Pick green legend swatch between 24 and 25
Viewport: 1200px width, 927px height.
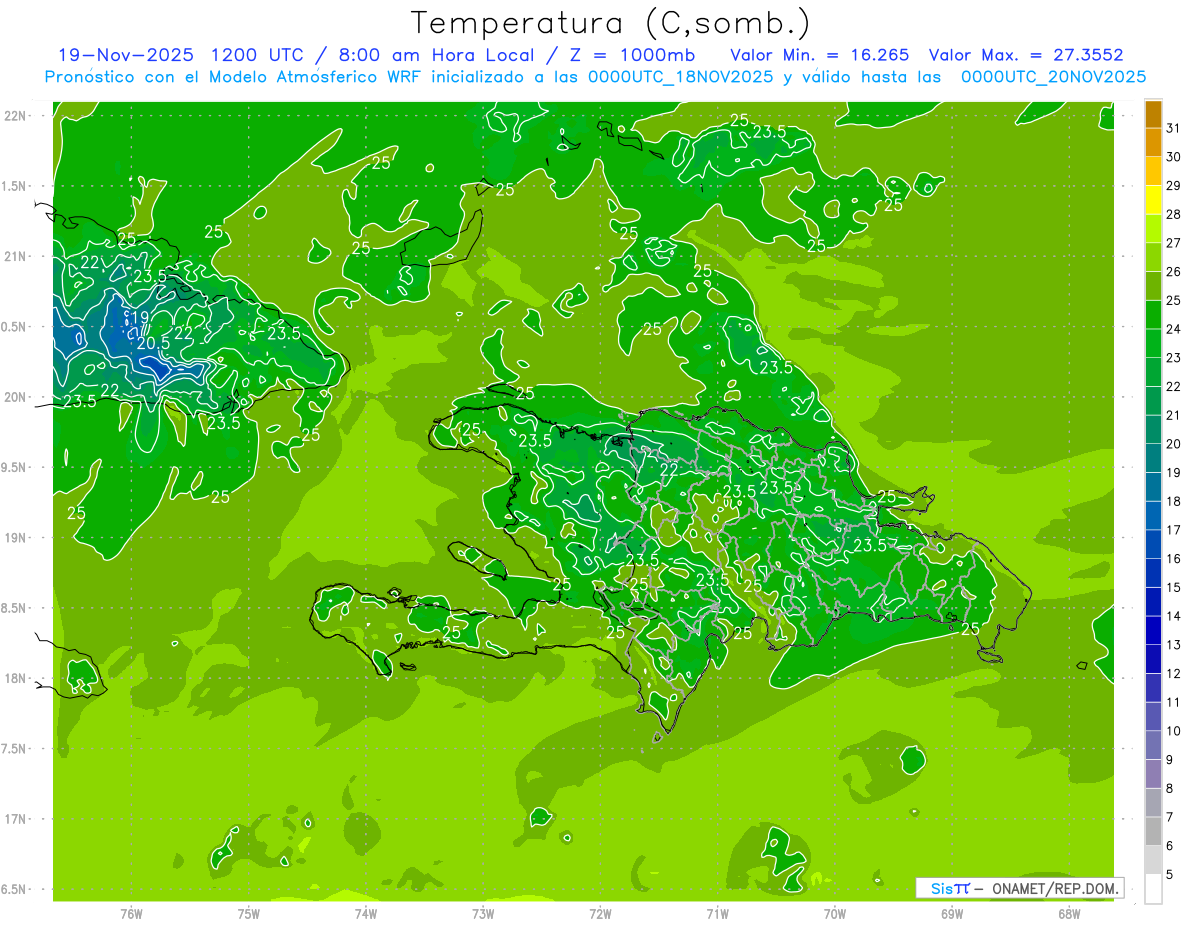tap(1153, 315)
